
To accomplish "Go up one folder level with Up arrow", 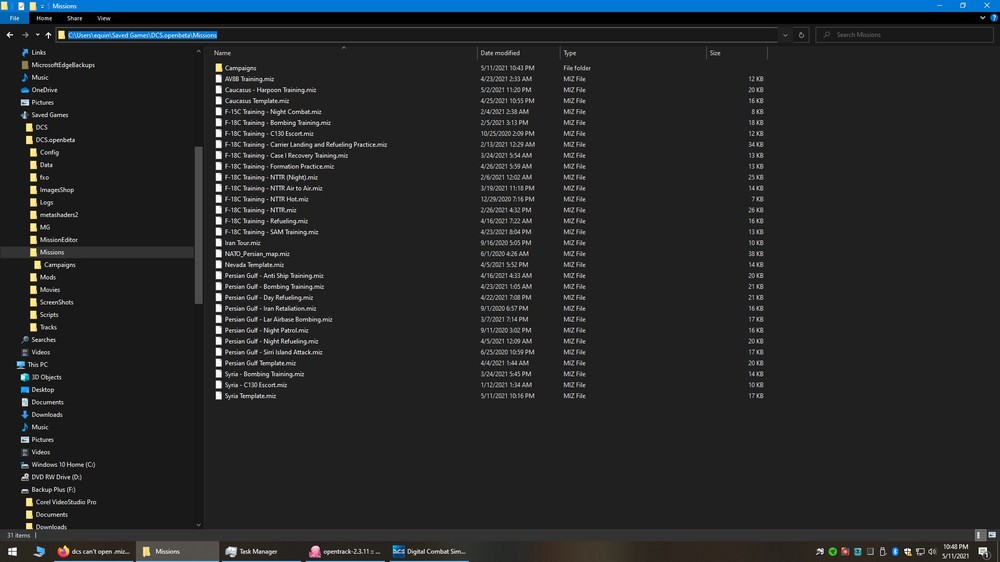I will tap(48, 35).
